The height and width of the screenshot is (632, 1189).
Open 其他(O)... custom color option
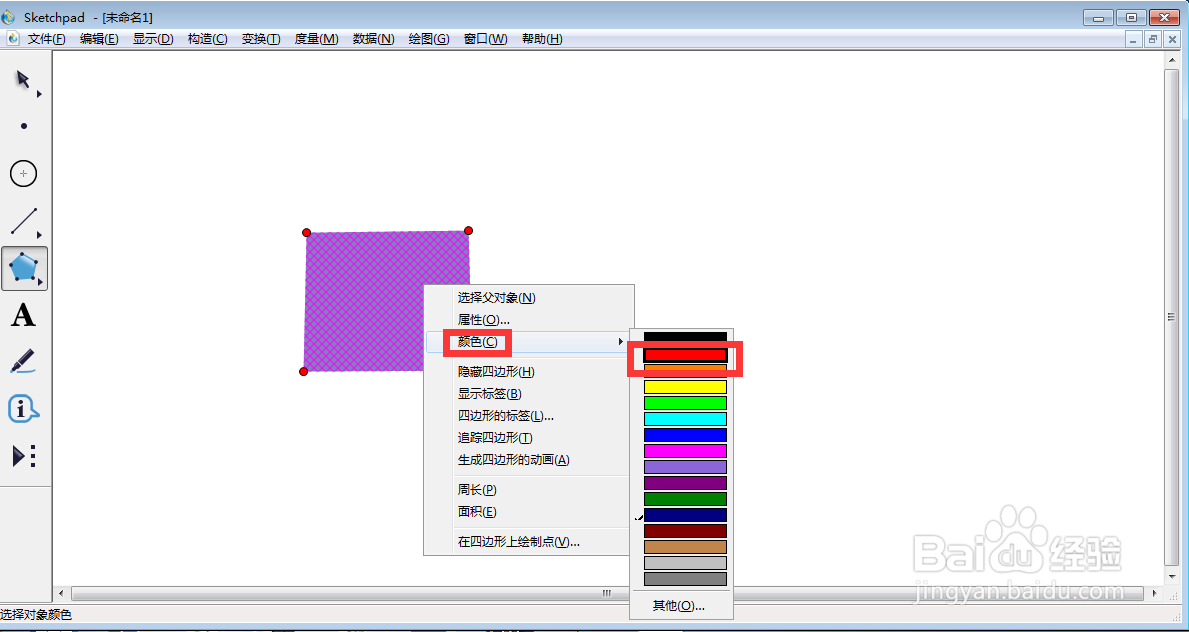pos(679,605)
